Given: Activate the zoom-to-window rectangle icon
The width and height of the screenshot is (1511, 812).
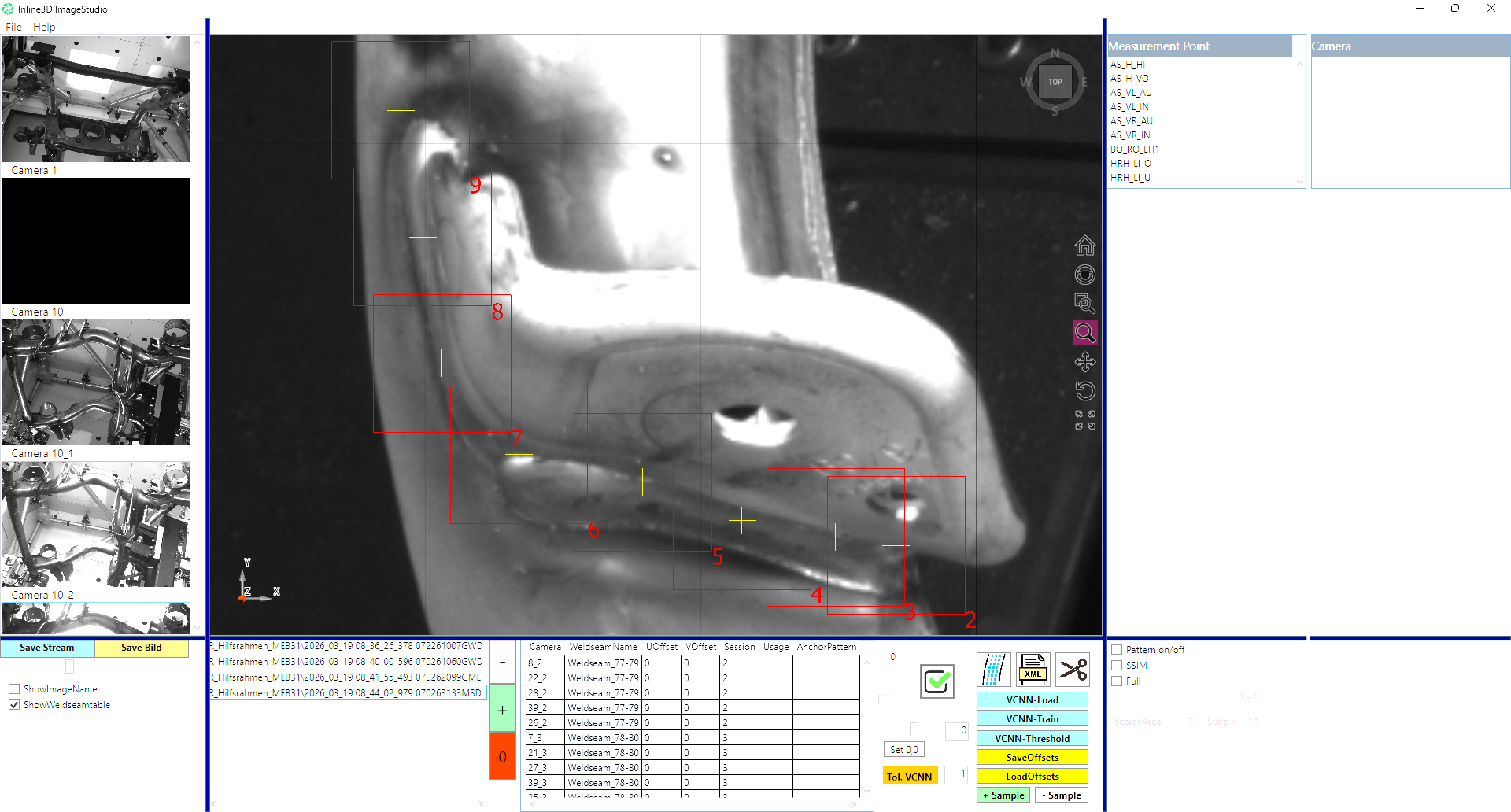Looking at the screenshot, I should pos(1084,304).
